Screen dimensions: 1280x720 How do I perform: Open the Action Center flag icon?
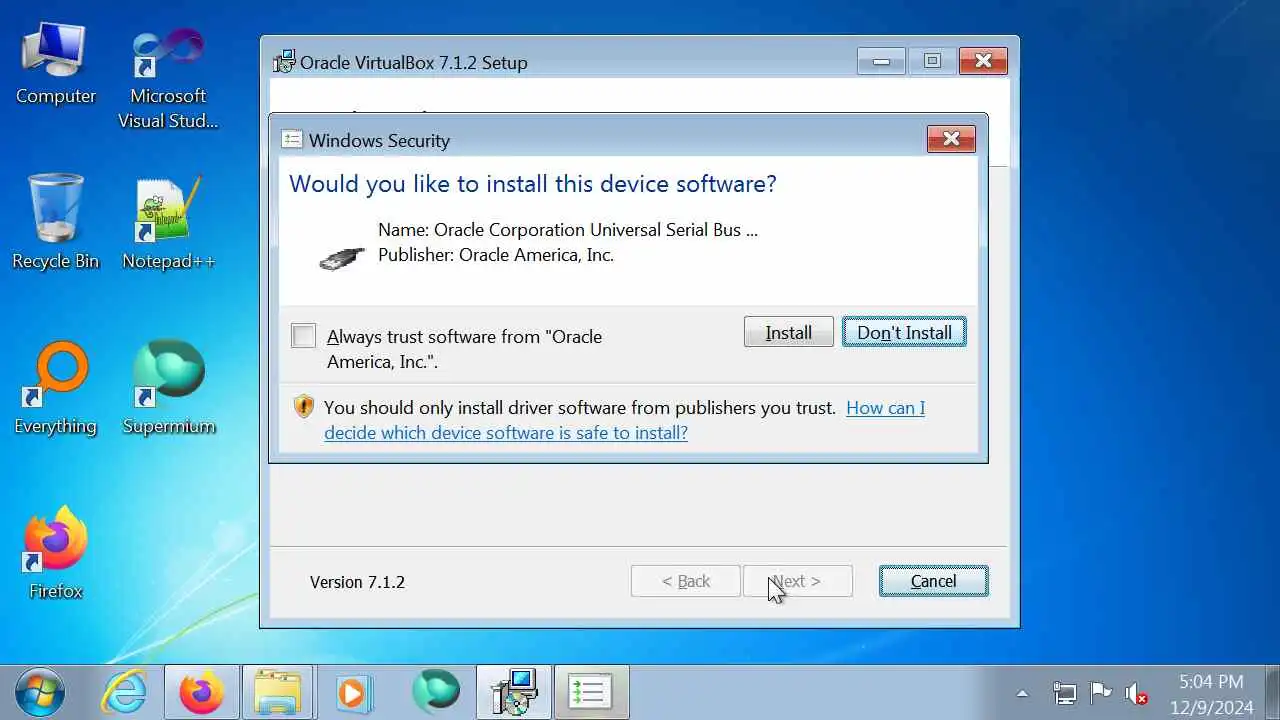(1100, 693)
